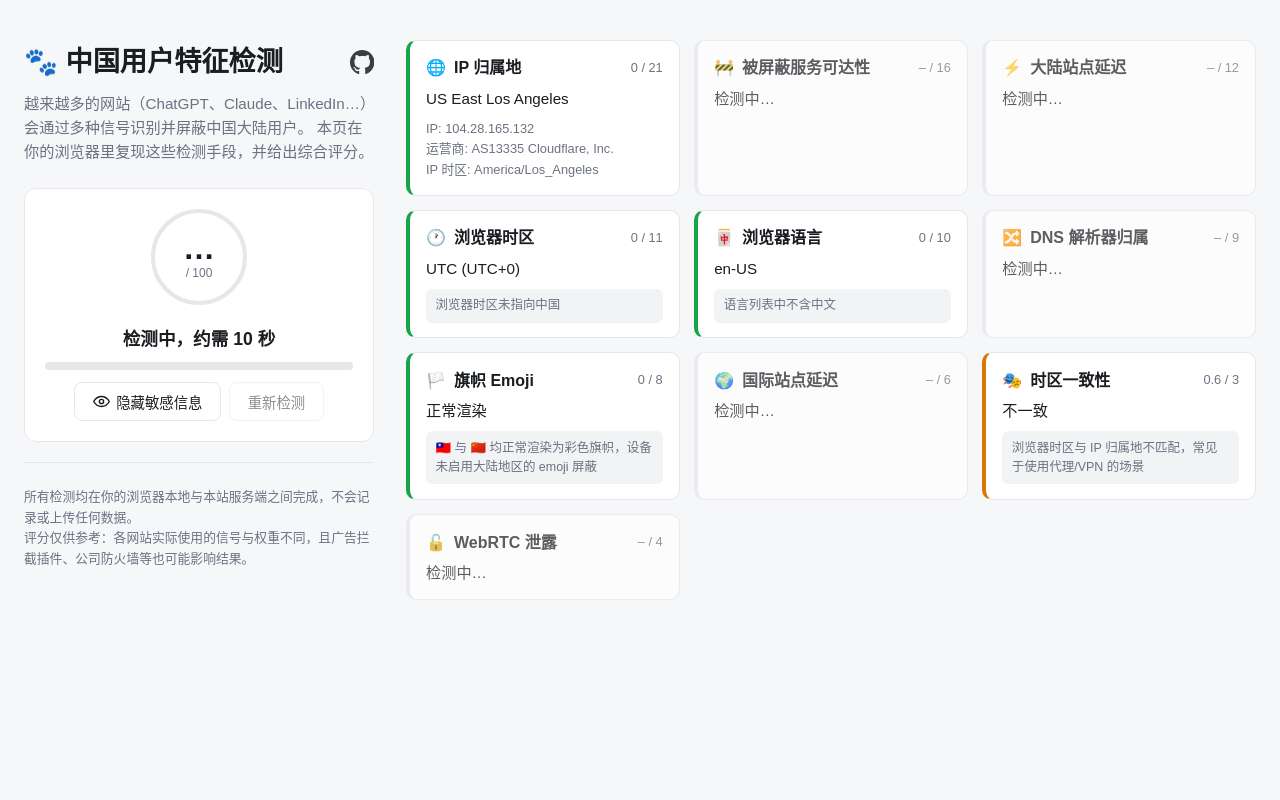1280x800 pixels.
Task: Click the 0.6 / 3 score
Action: coord(1221,380)
